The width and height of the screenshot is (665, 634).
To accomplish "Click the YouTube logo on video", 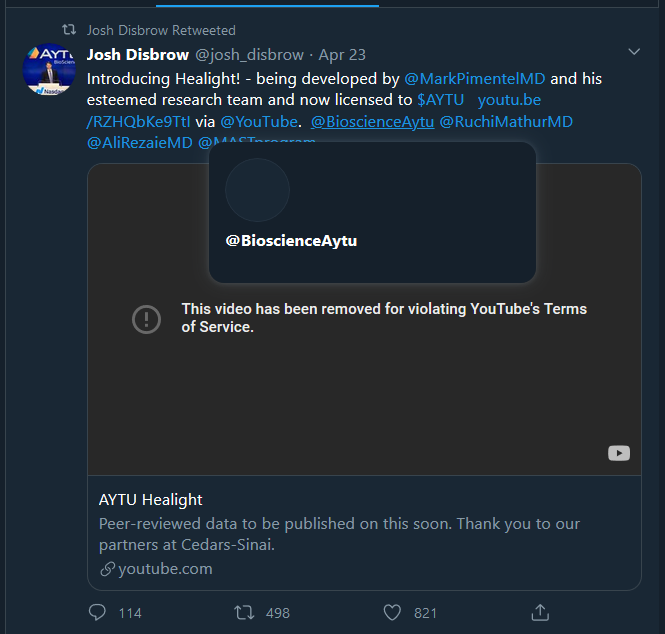I will [618, 453].
